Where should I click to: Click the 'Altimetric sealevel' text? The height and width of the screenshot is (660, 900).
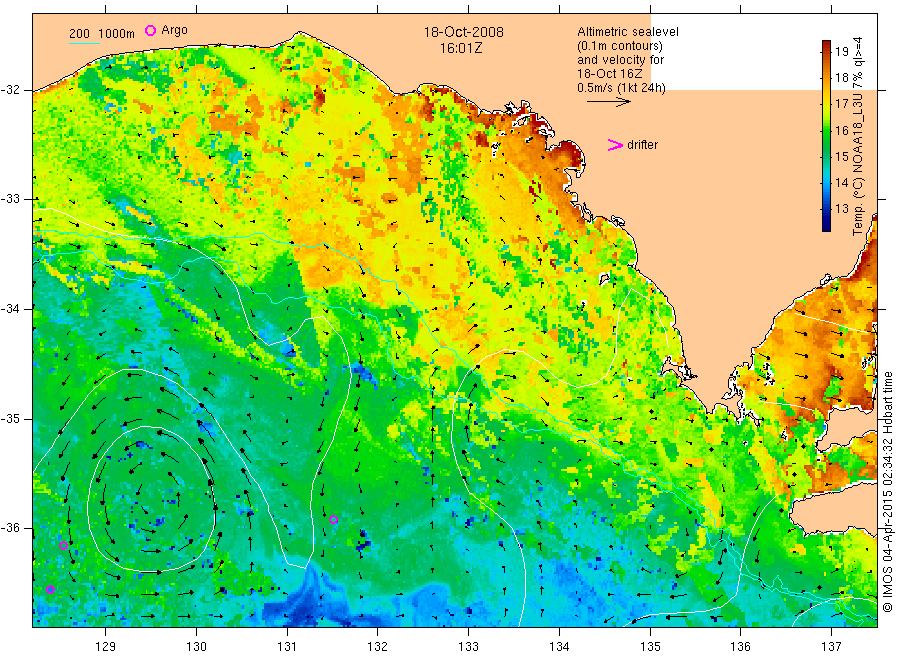tap(627, 32)
